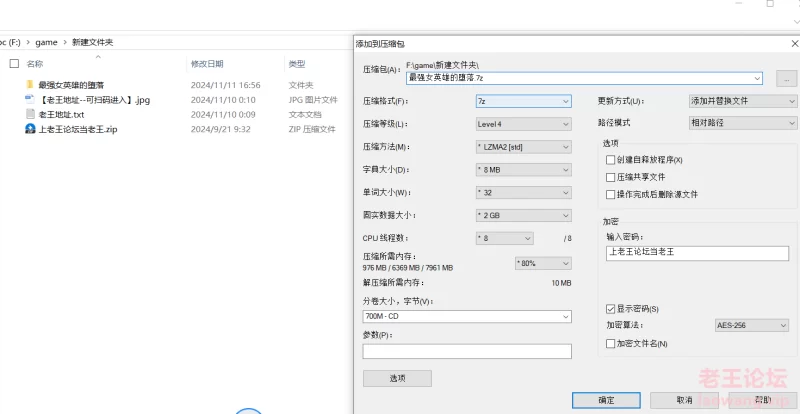Open the 压缩格式 7z dropdown
The height and width of the screenshot is (414, 800).
pos(523,101)
